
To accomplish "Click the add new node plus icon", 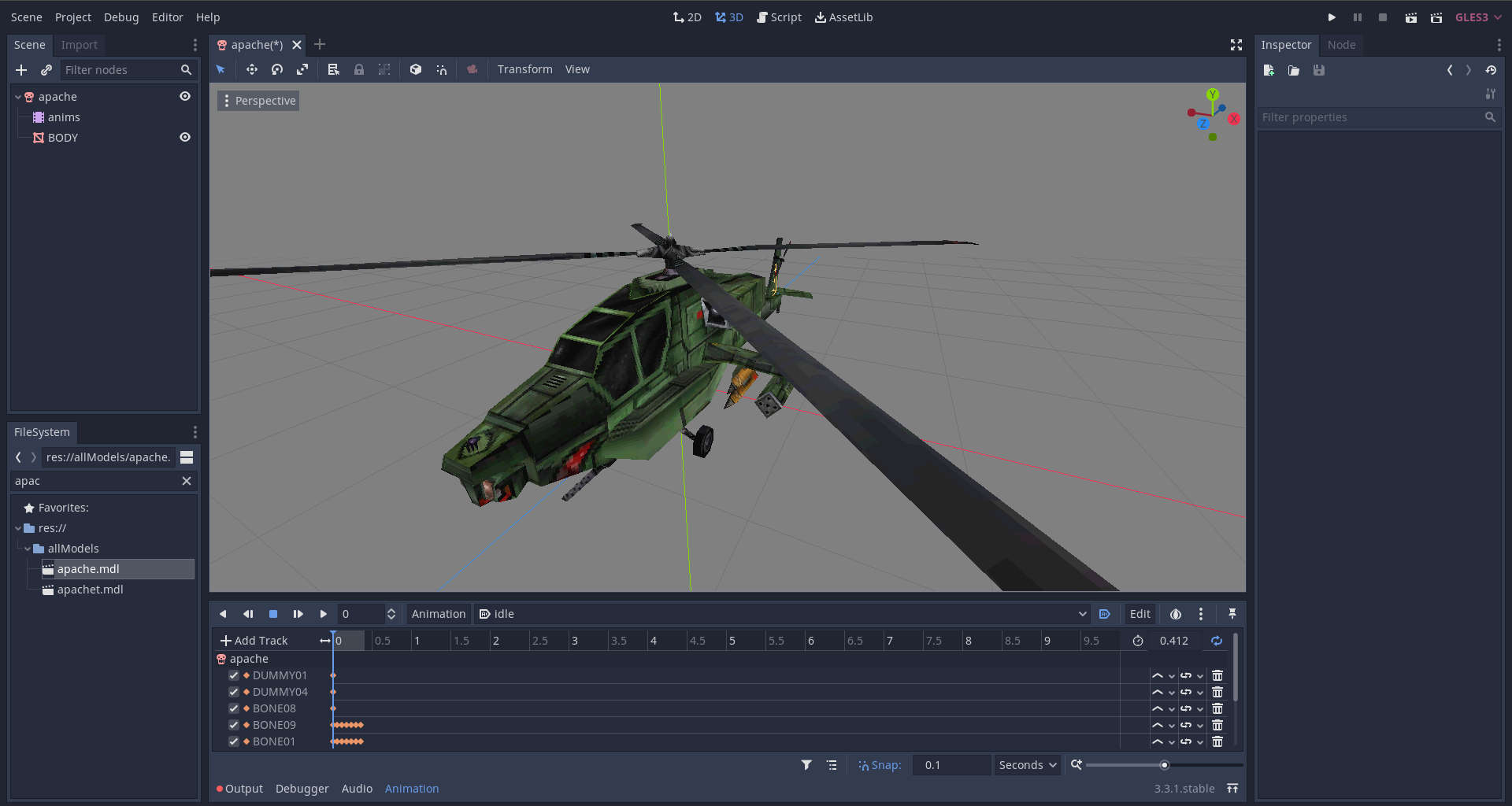I will click(21, 70).
